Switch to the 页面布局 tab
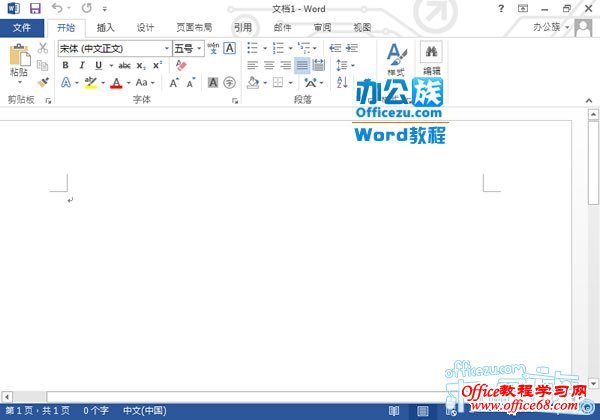Screen dimensions: 600x420 194,28
